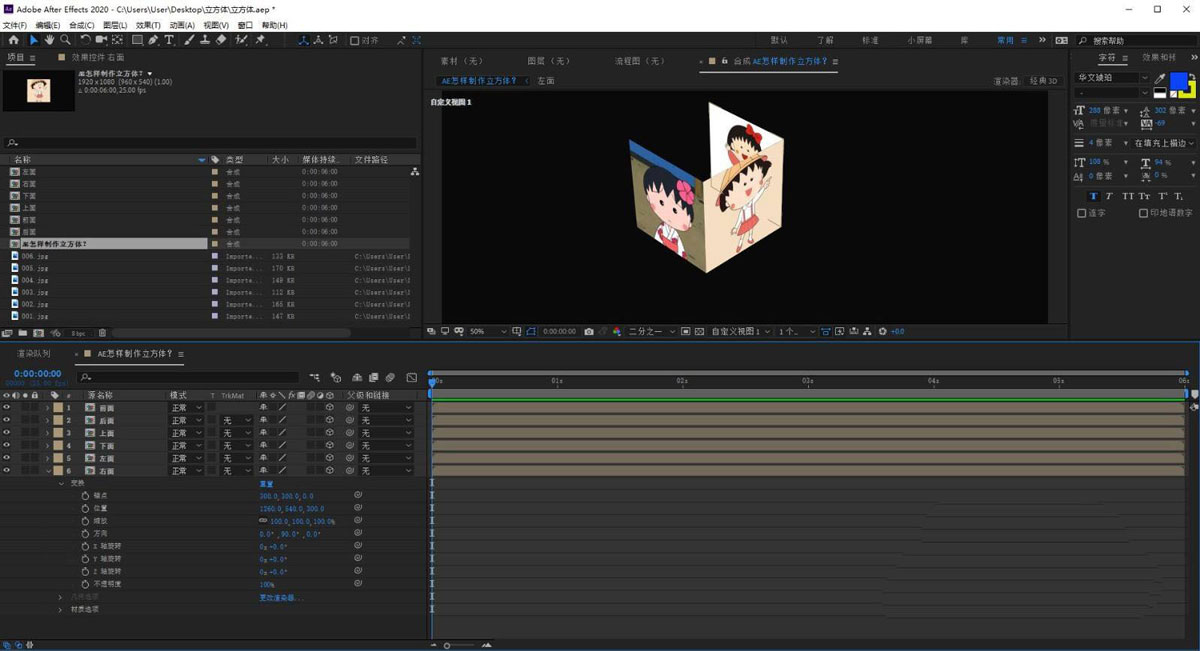The width and height of the screenshot is (1200, 651).
Task: Open the 华文琥珀 font dropdown
Action: tap(1112, 78)
